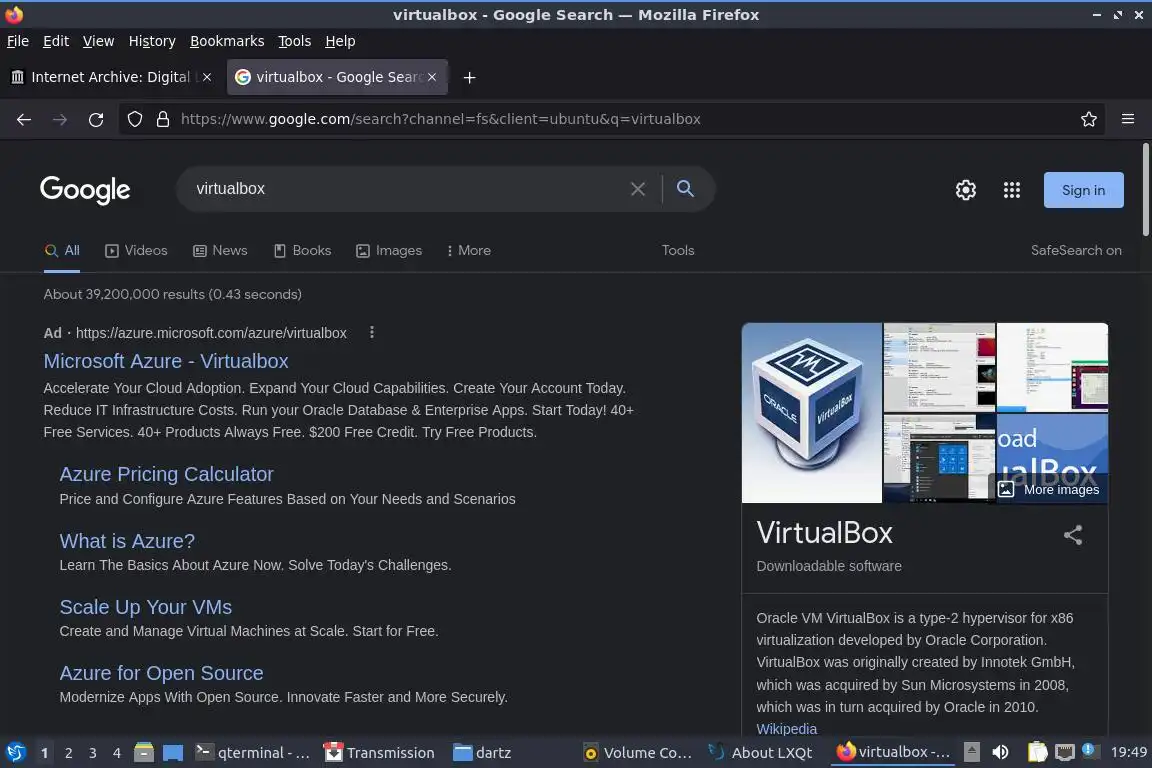The width and height of the screenshot is (1152, 768).
Task: Switch to the Volume Control taskbar window
Action: [638, 753]
